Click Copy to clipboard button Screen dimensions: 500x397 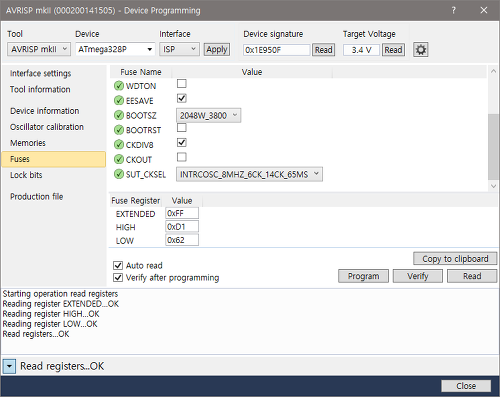[x=455, y=259]
